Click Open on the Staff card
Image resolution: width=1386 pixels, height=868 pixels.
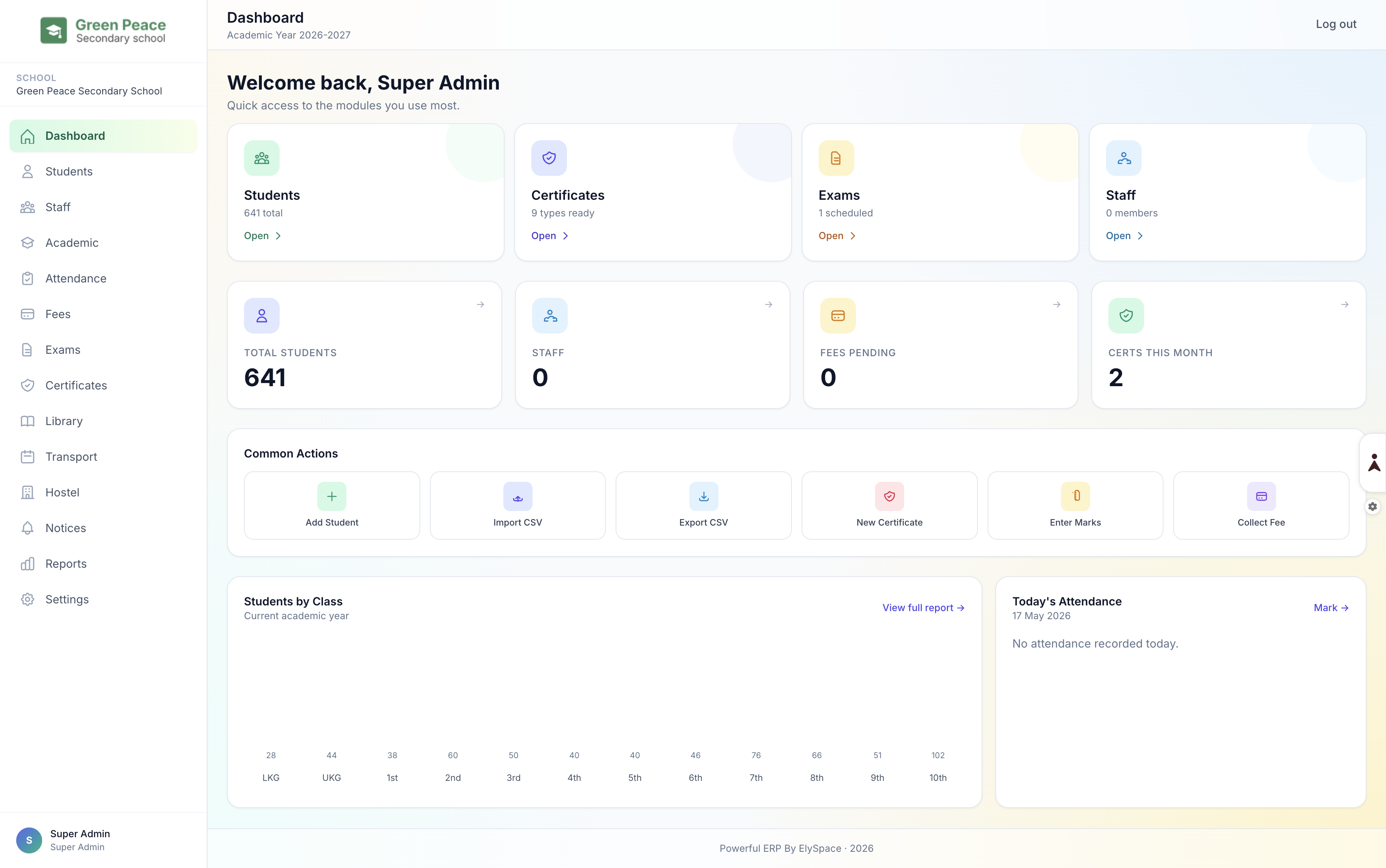[1124, 236]
